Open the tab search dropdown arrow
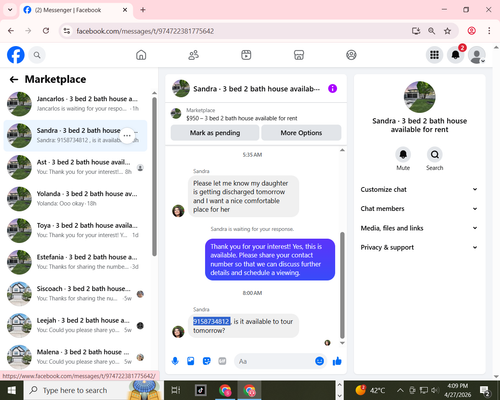Screen dimensions: 500x400 pyautogui.click(x=10, y=10)
